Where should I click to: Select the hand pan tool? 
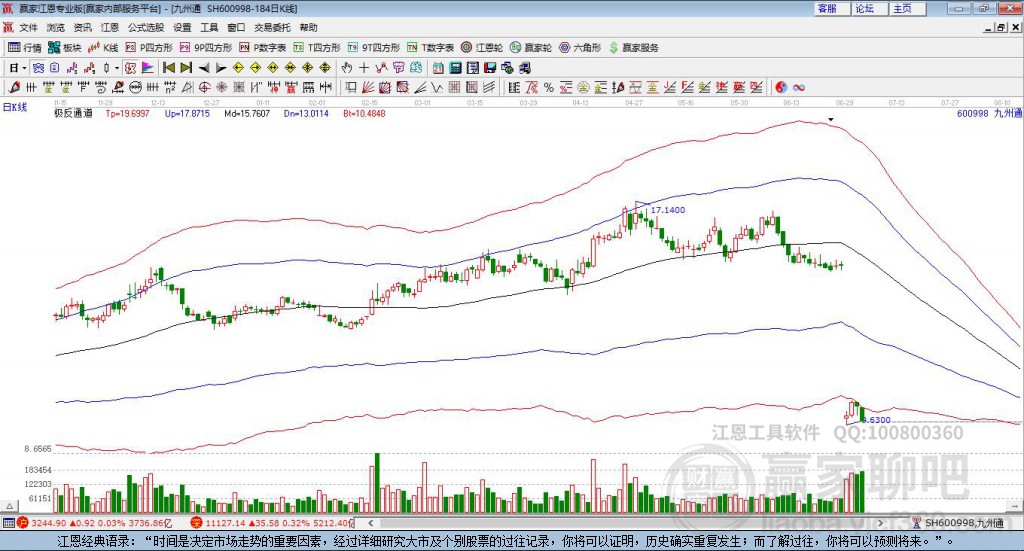coord(347,68)
